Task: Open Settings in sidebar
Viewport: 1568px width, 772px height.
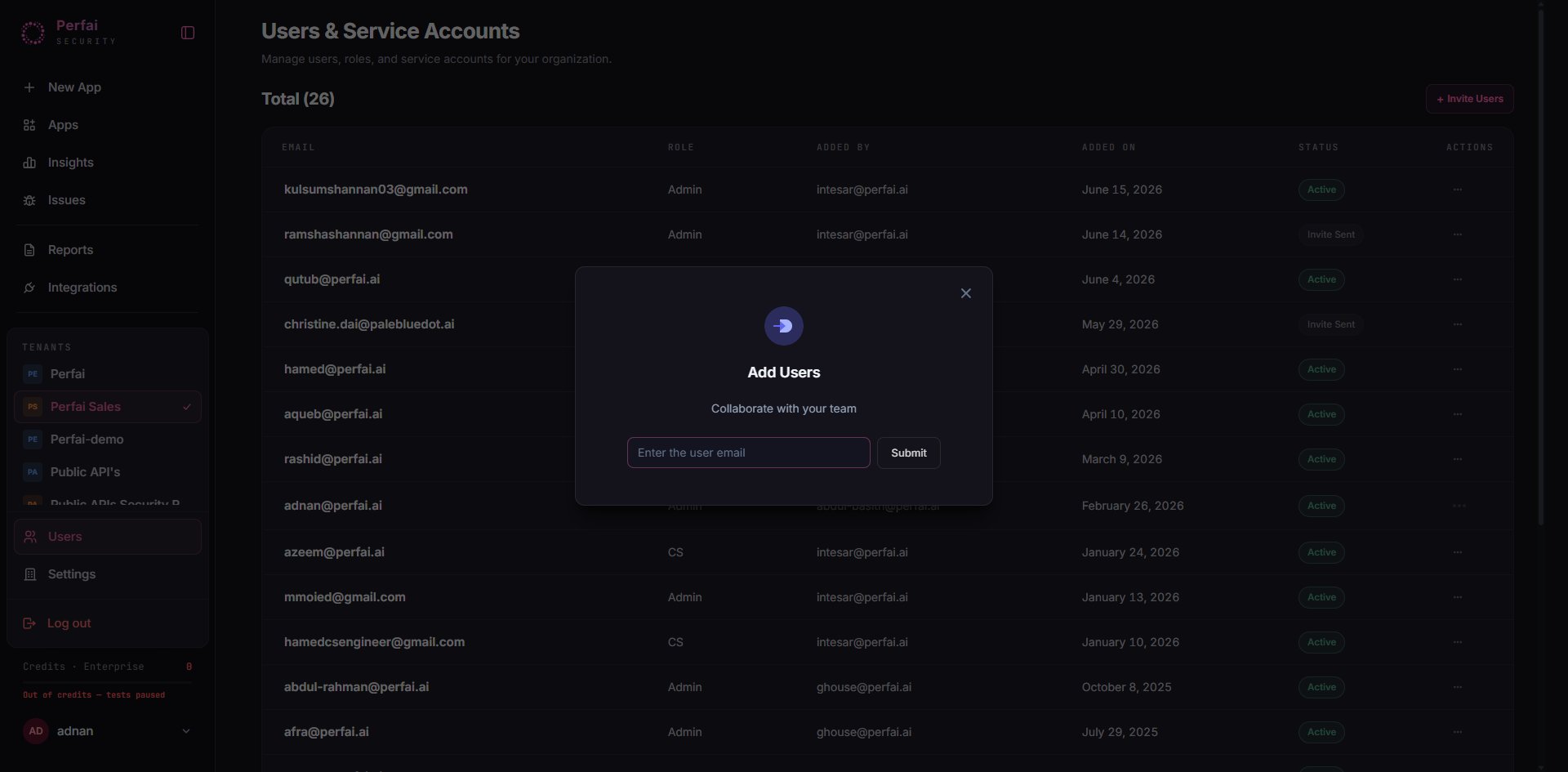Action: 107,574
